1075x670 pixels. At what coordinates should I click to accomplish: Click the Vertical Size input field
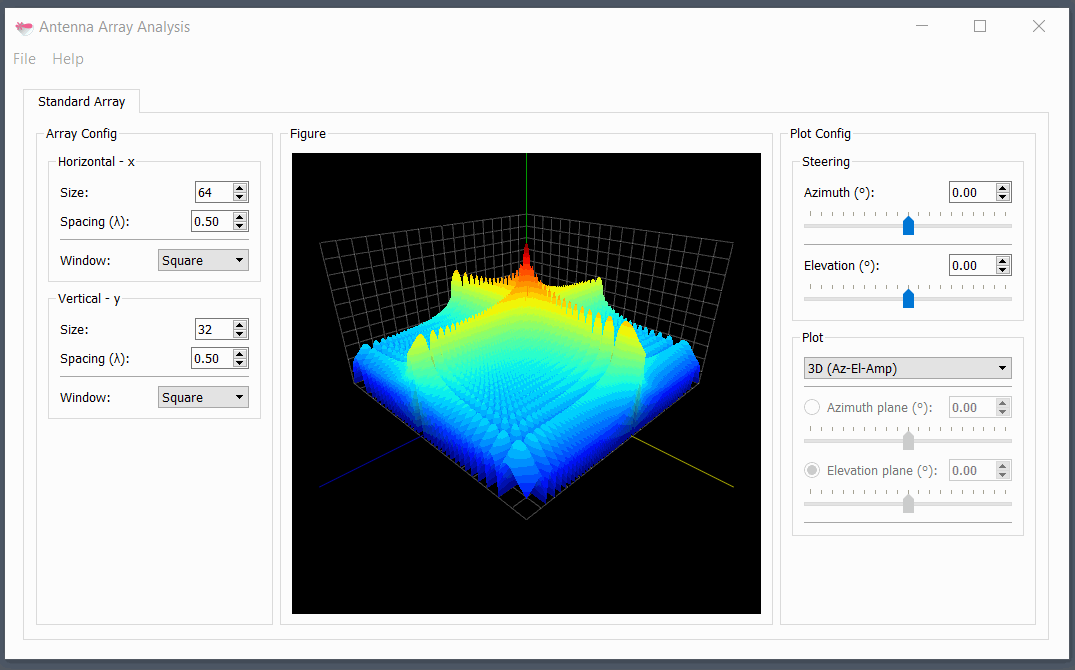point(213,330)
